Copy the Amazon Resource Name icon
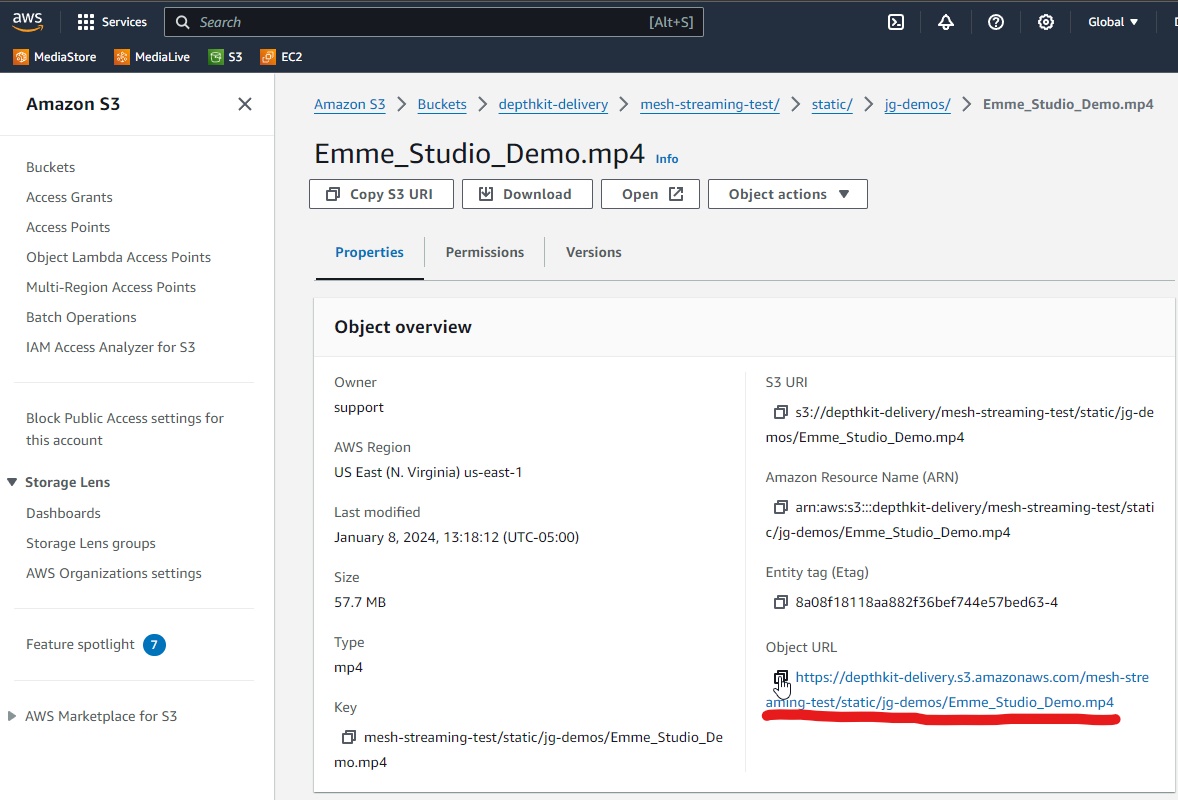 tap(781, 507)
